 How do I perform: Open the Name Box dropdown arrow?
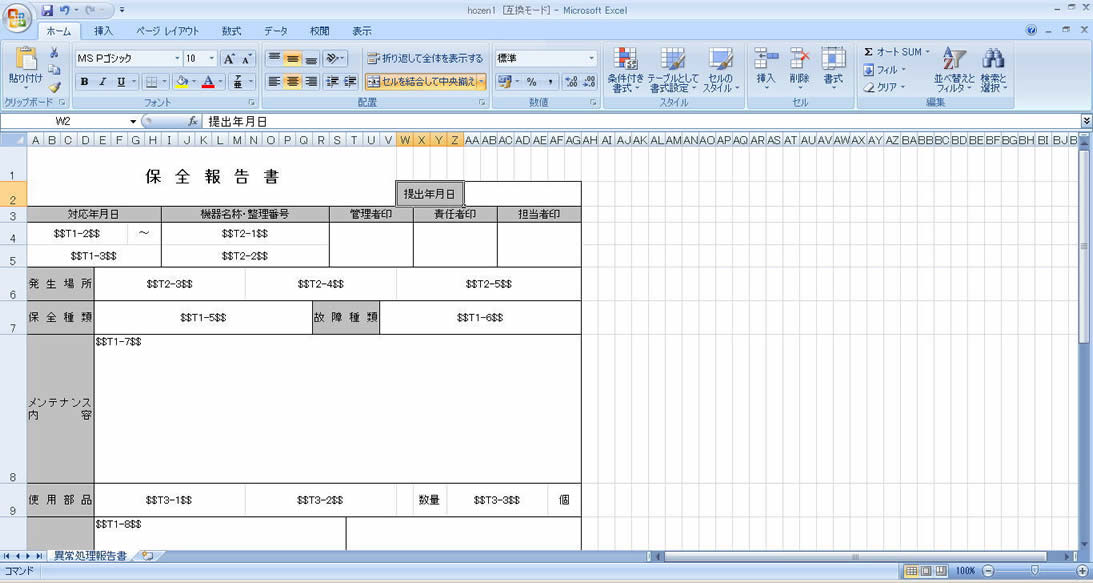pos(133,121)
